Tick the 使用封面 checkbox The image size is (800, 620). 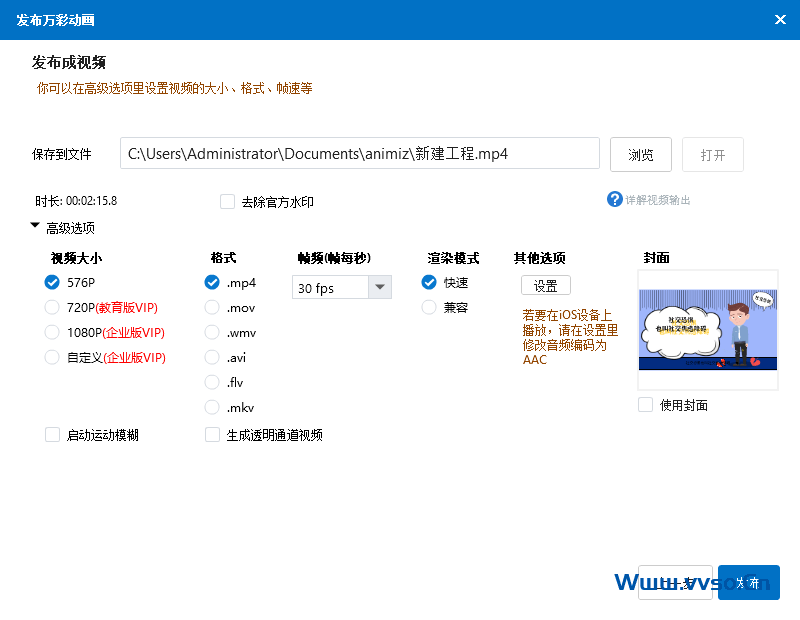click(646, 405)
